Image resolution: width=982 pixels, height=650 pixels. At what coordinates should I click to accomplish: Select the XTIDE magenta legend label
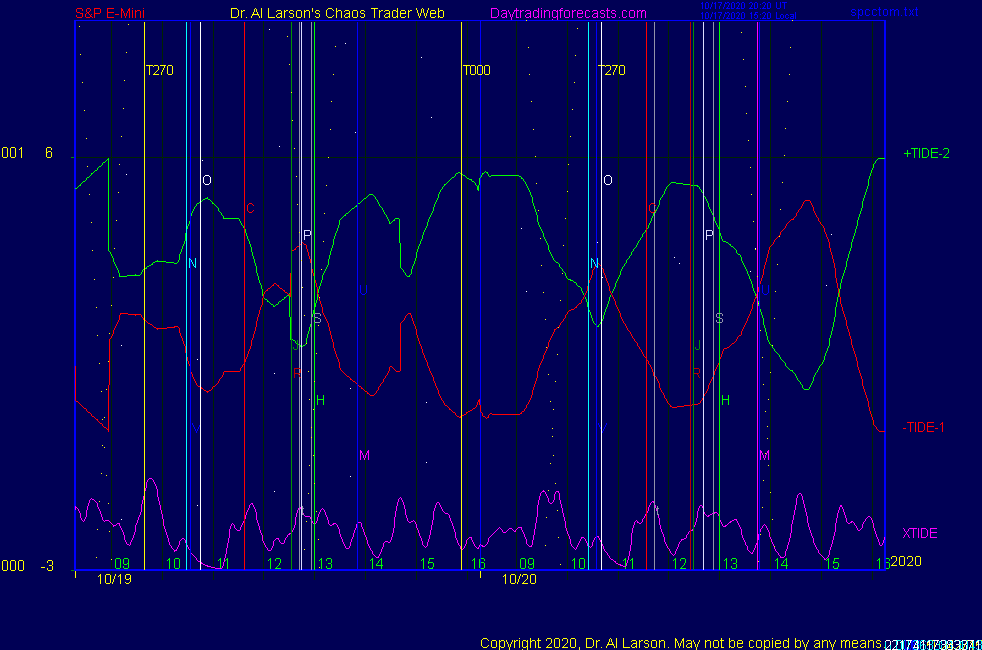(920, 533)
